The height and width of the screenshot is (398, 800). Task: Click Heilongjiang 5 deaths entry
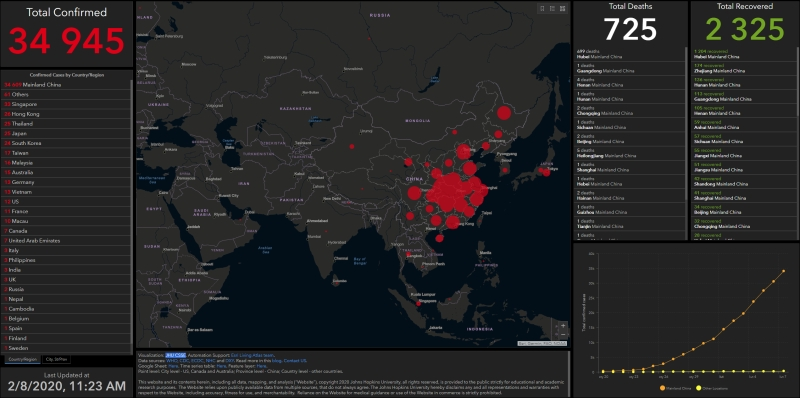pos(630,153)
